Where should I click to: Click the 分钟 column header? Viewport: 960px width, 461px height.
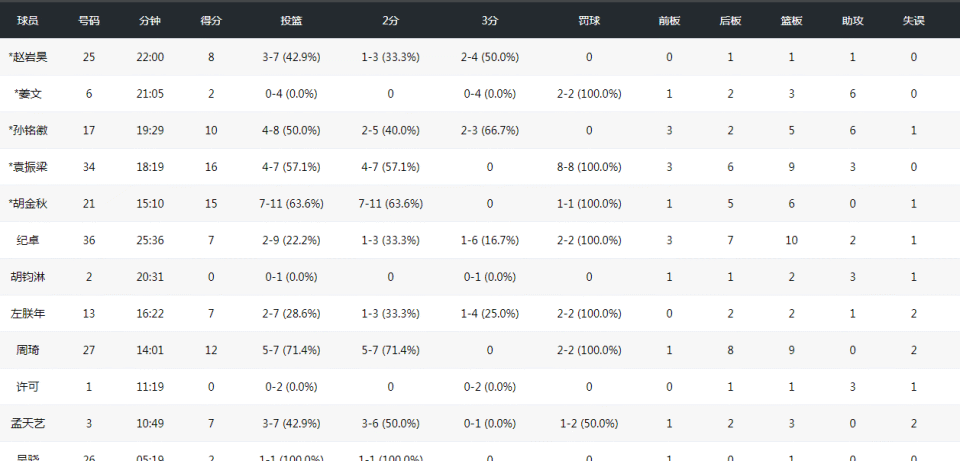coord(150,21)
